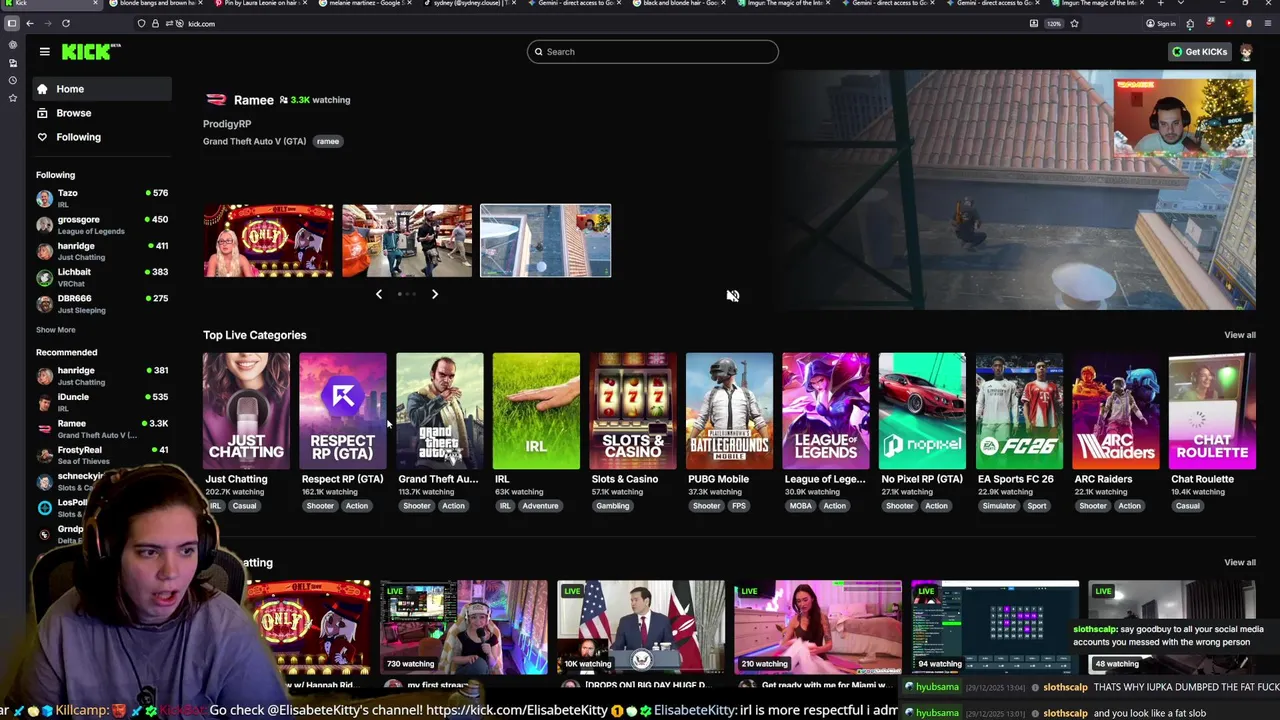The height and width of the screenshot is (720, 1280).
Task: Open the 10K watching live stream thumbnail
Action: click(641, 627)
